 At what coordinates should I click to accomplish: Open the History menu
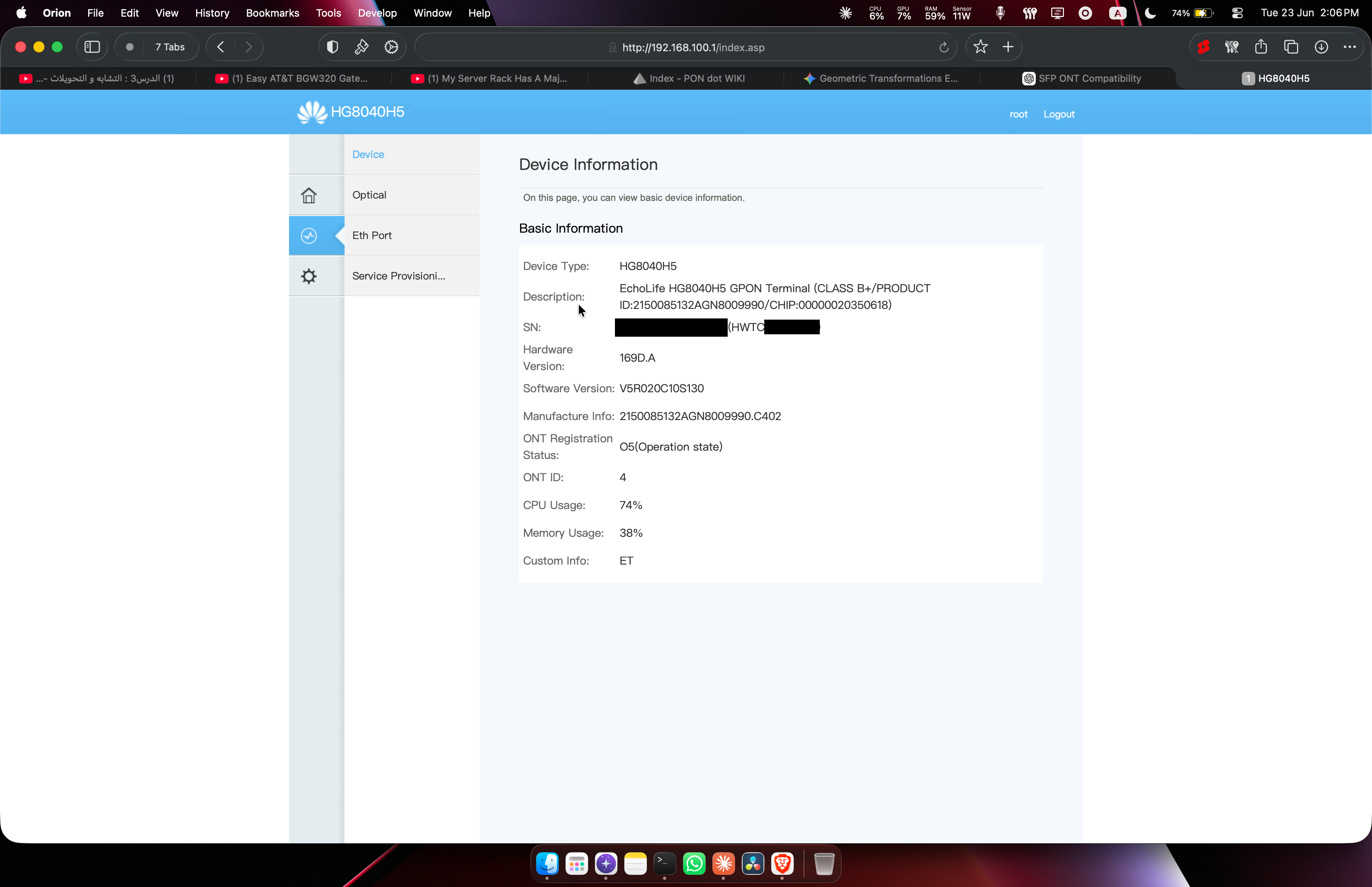tap(212, 13)
